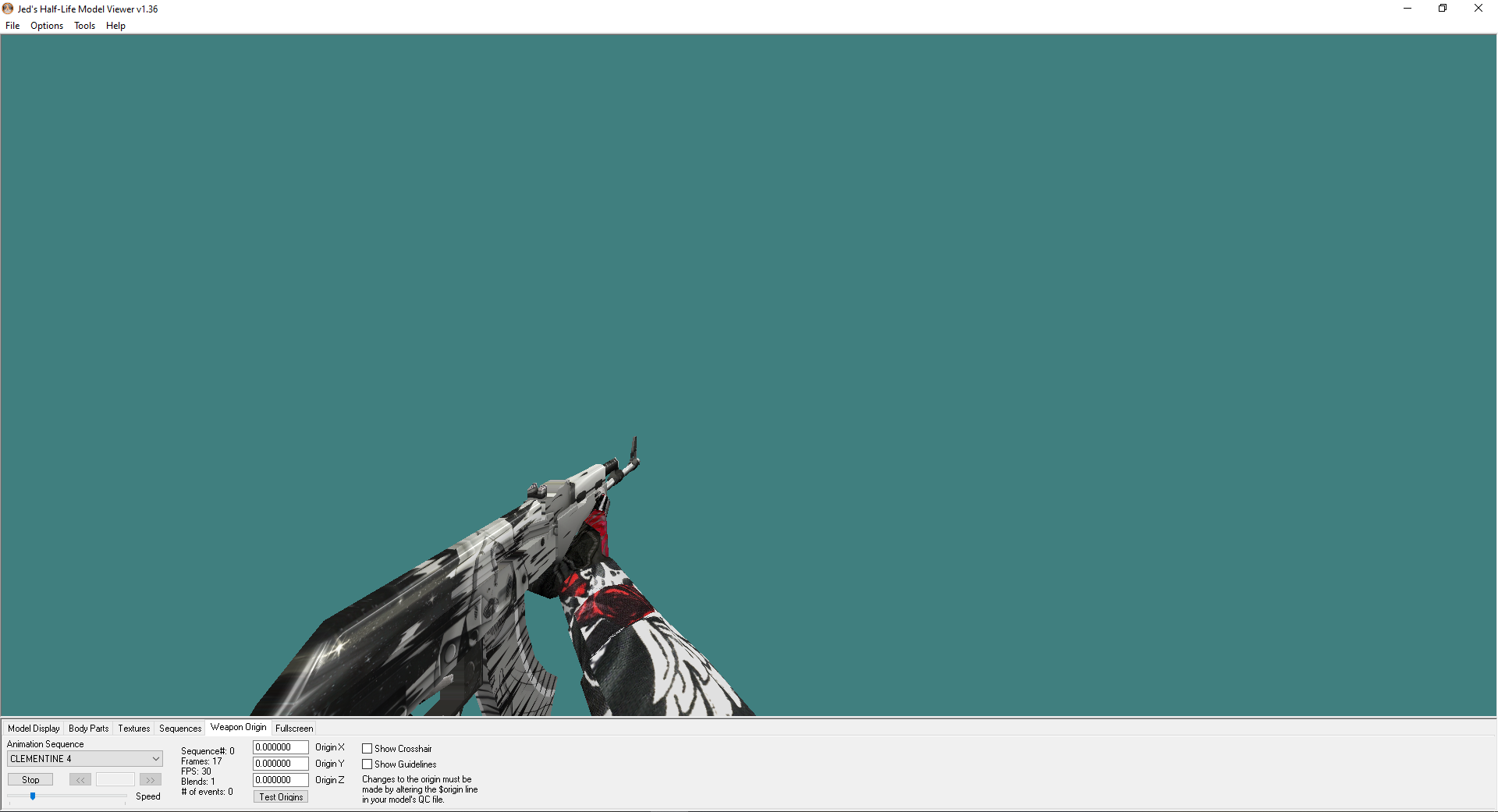Screen dimensions: 1498x812
Task: Open the File menu
Action: (12, 26)
